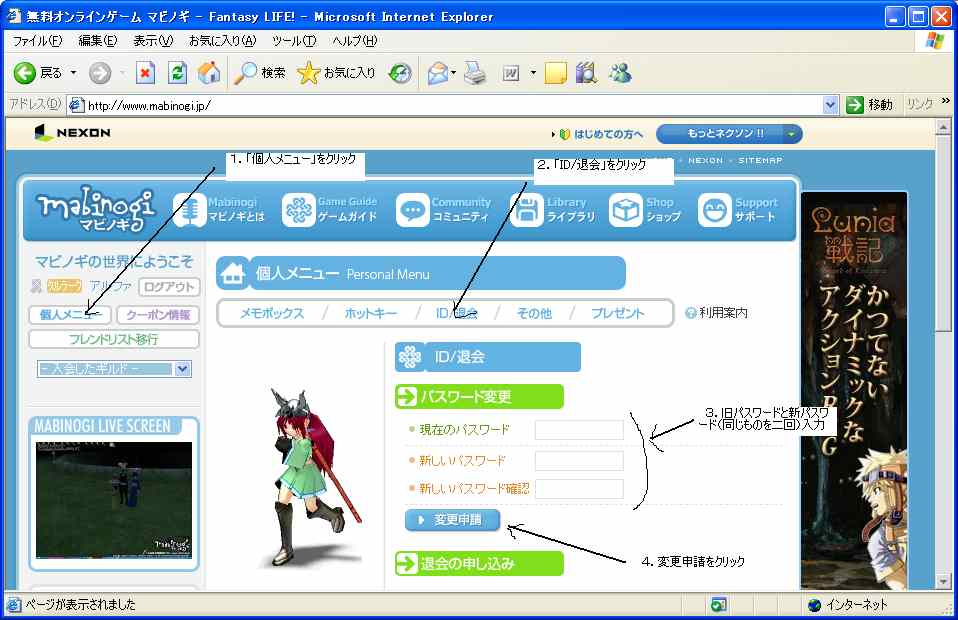Viewport: 958px width, 620px height.
Task: Click the 新しいパスワード input field
Action: [579, 460]
